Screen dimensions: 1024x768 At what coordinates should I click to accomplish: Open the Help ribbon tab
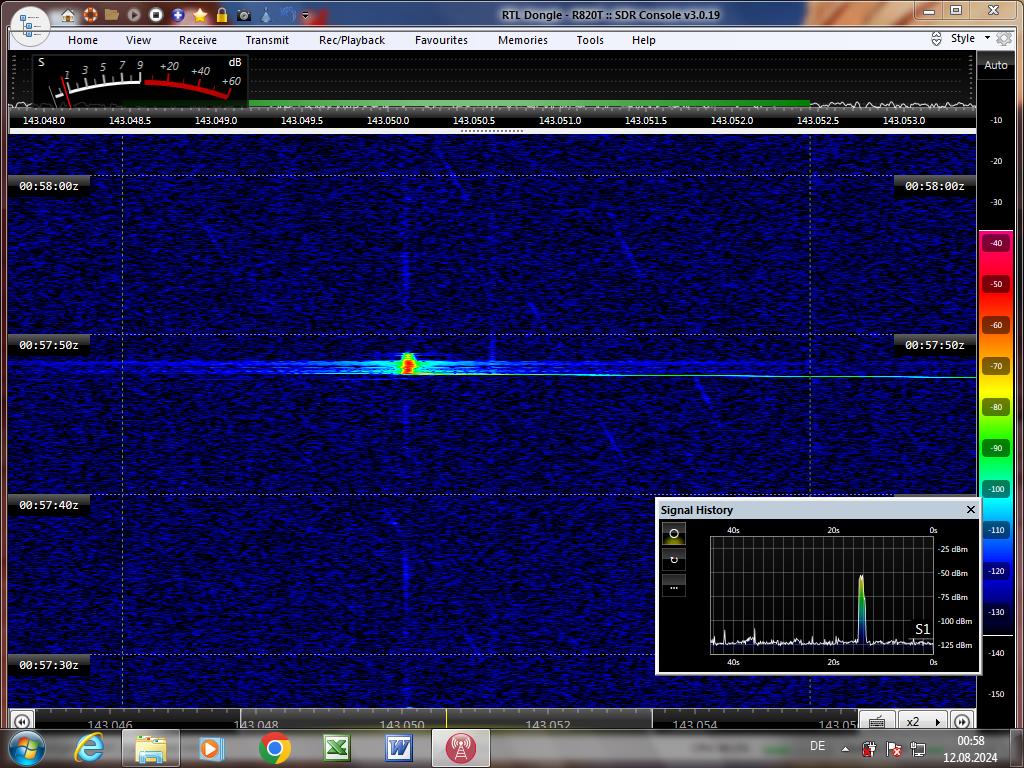tap(643, 40)
